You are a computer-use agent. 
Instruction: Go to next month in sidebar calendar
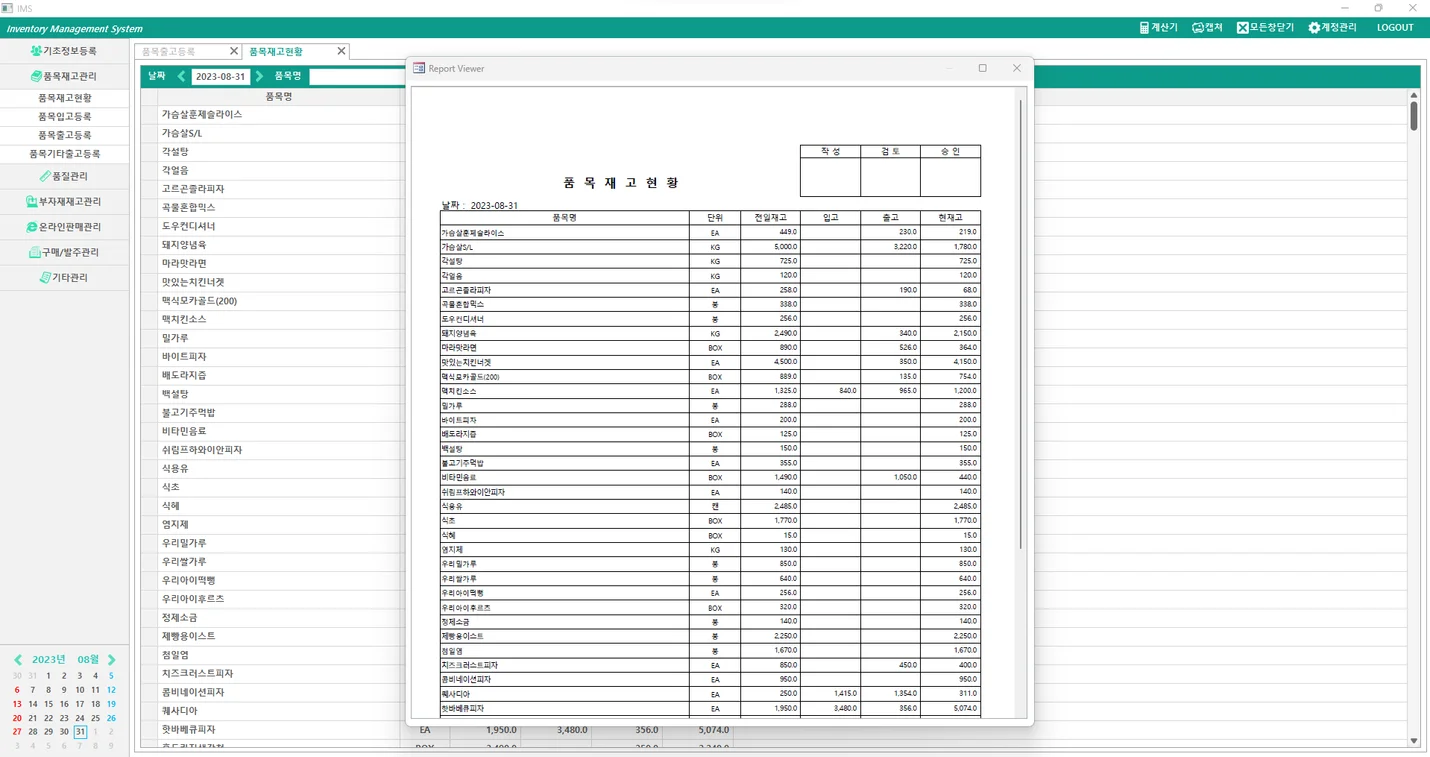point(112,660)
